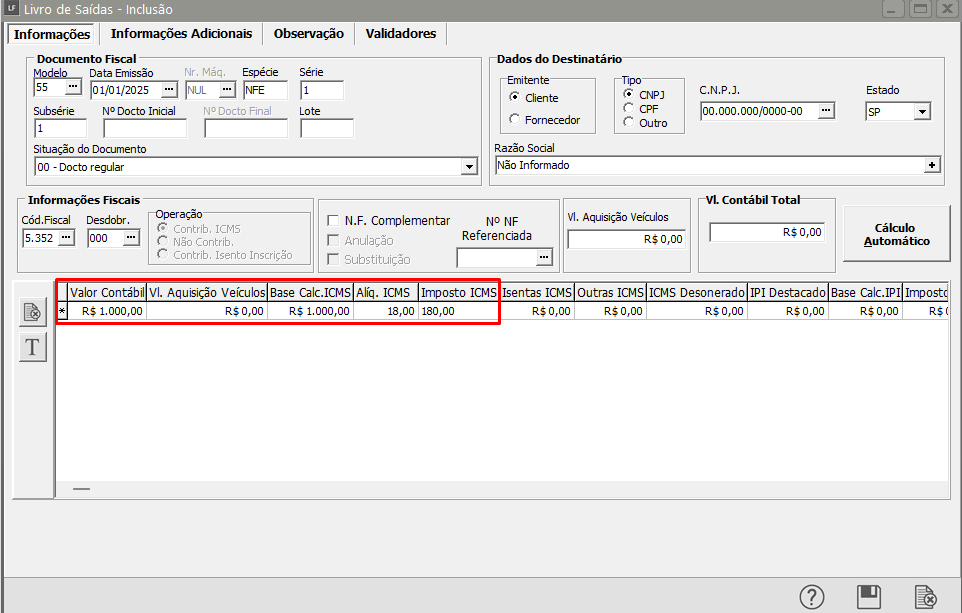Expand the Situação do Documento dropdown
962x613 pixels.
(x=469, y=167)
